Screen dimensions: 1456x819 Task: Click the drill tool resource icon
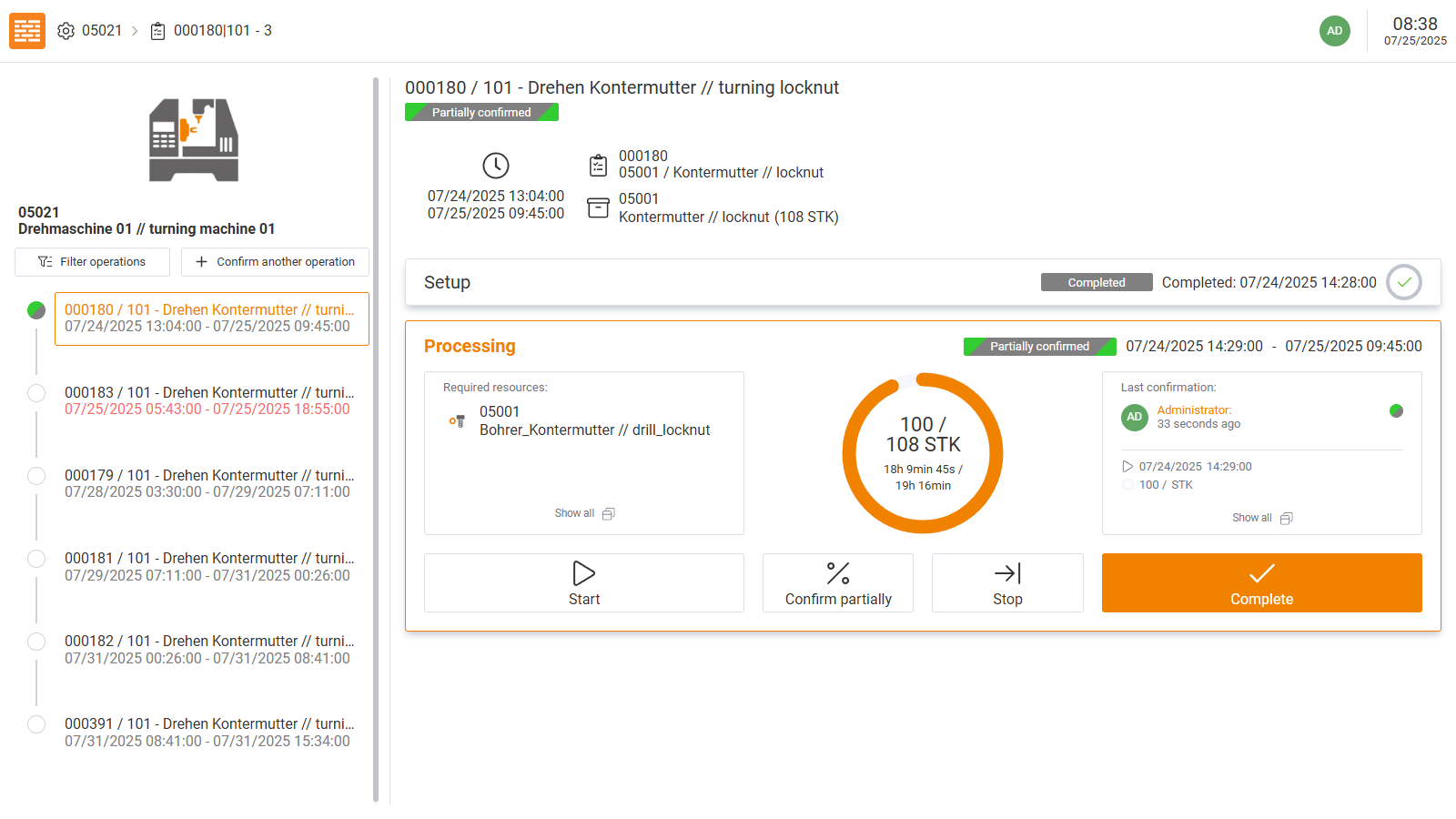[457, 421]
